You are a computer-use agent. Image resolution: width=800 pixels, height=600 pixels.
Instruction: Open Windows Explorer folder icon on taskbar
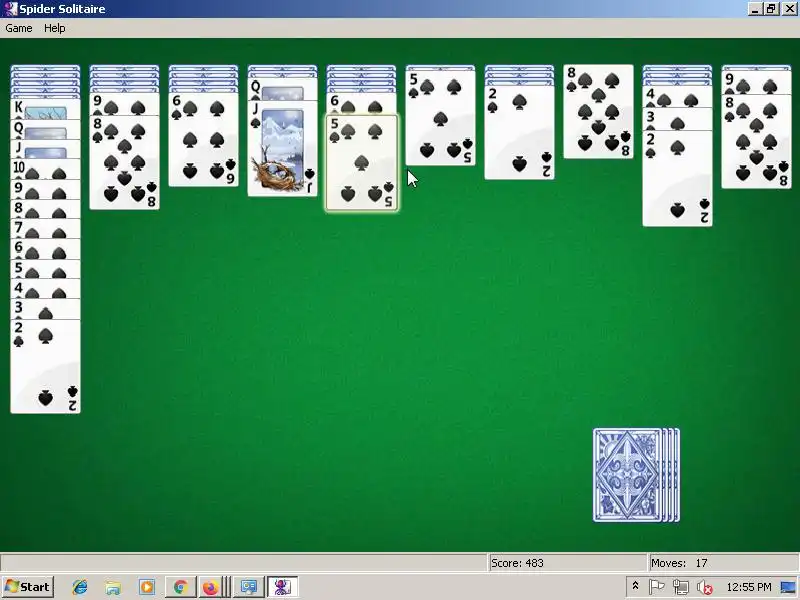(113, 587)
